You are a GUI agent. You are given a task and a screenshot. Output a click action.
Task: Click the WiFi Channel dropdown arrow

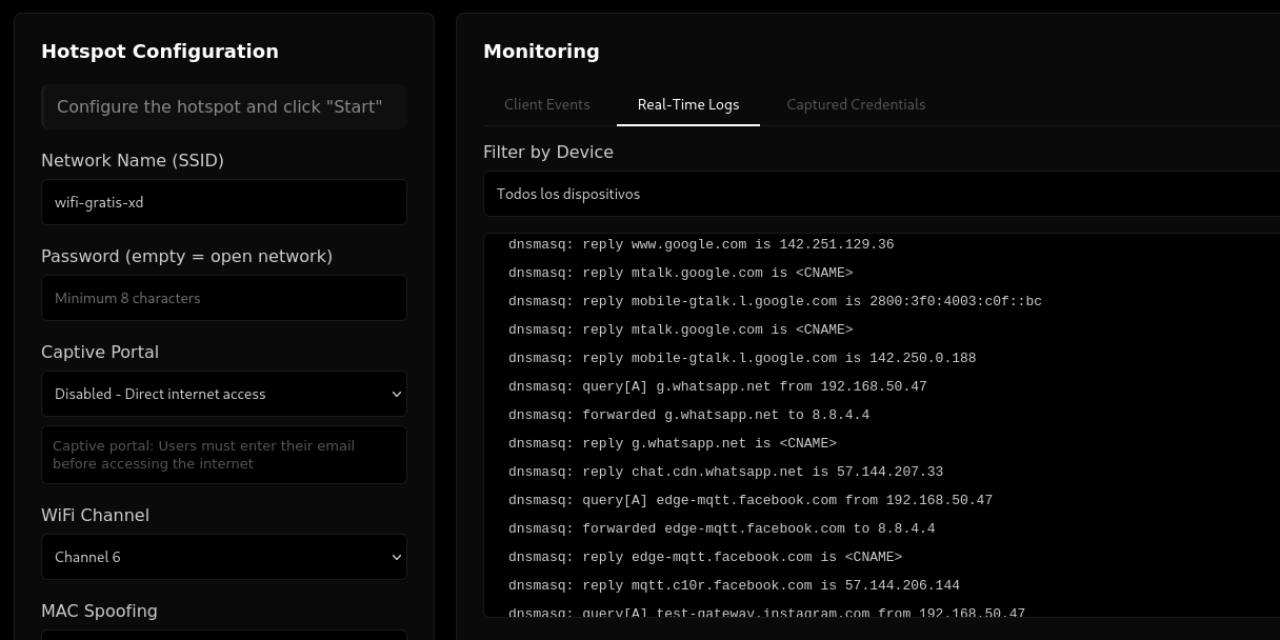[396, 557]
